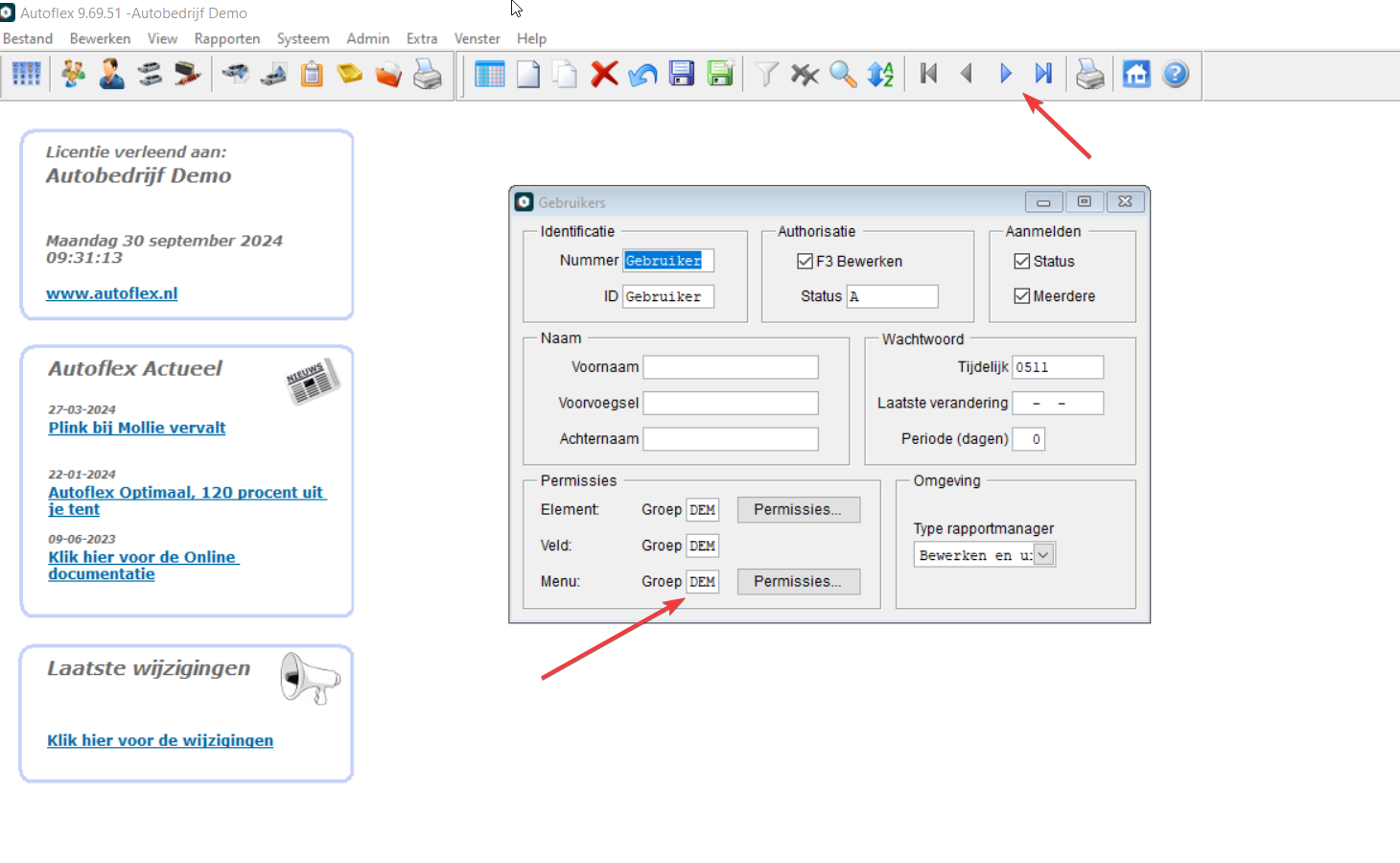Screen dimensions: 1400x863
Task: Click the Voornaam input field
Action: click(x=731, y=367)
